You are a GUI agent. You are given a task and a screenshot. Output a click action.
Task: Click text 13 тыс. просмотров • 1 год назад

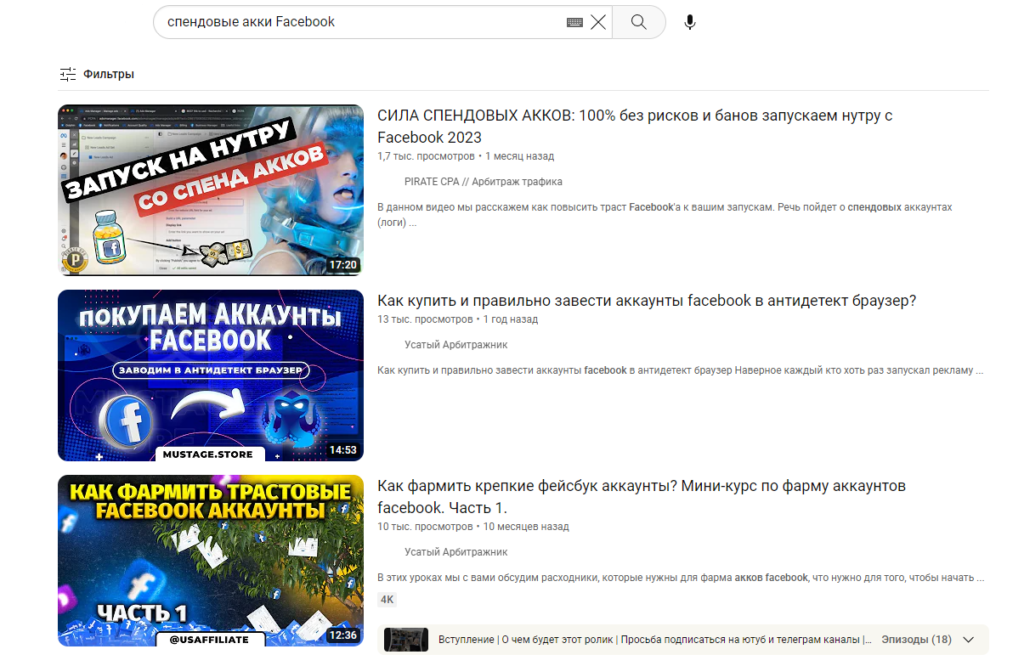457,319
